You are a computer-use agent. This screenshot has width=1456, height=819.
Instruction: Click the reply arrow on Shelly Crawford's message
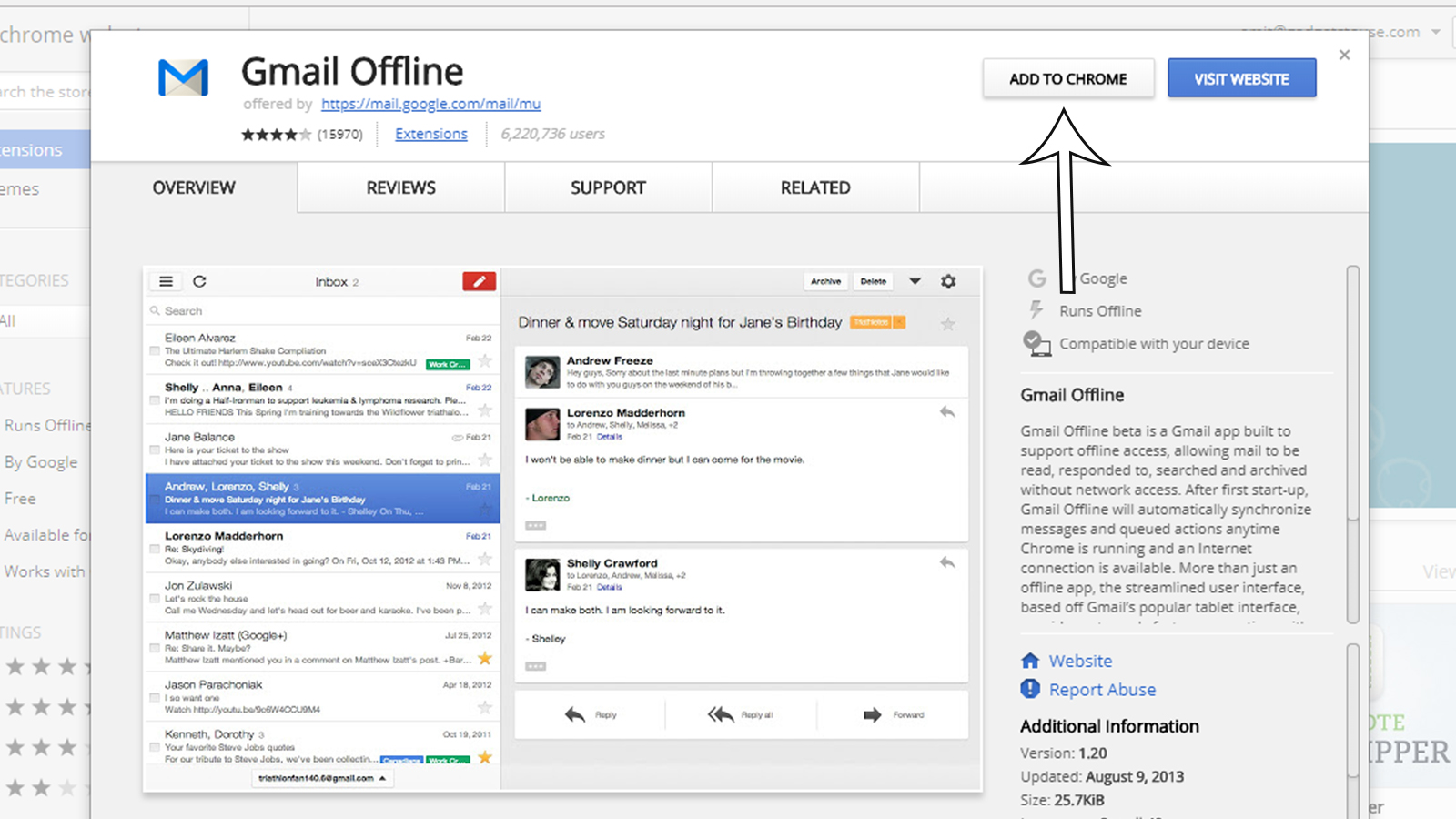[947, 562]
